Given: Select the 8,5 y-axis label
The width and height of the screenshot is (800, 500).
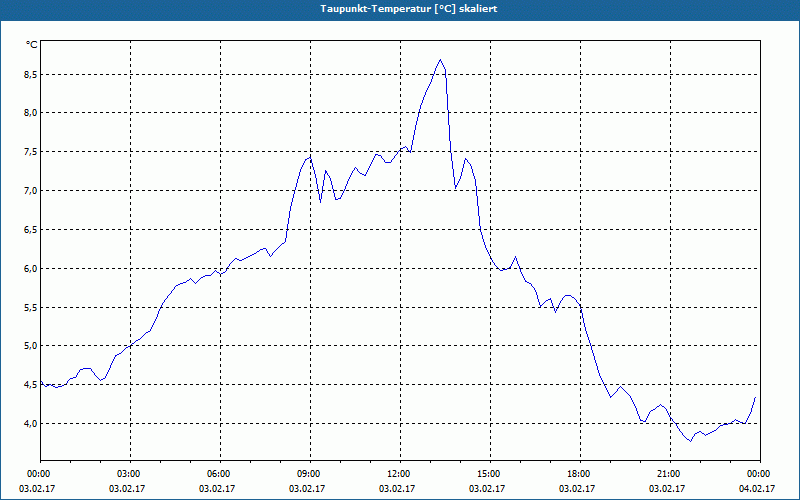Looking at the screenshot, I should click(32, 74).
